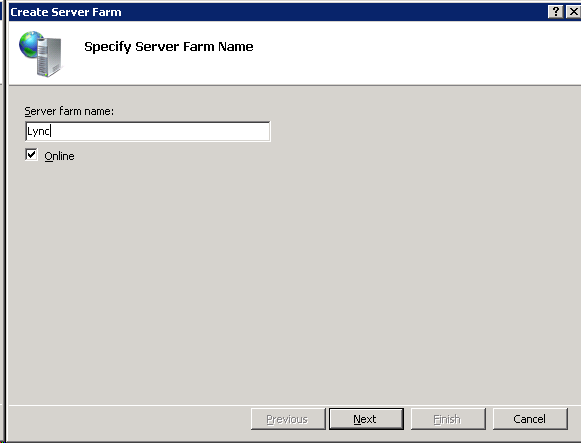The width and height of the screenshot is (581, 443).
Task: Close the Create Server Farm dialog
Action: [573, 12]
